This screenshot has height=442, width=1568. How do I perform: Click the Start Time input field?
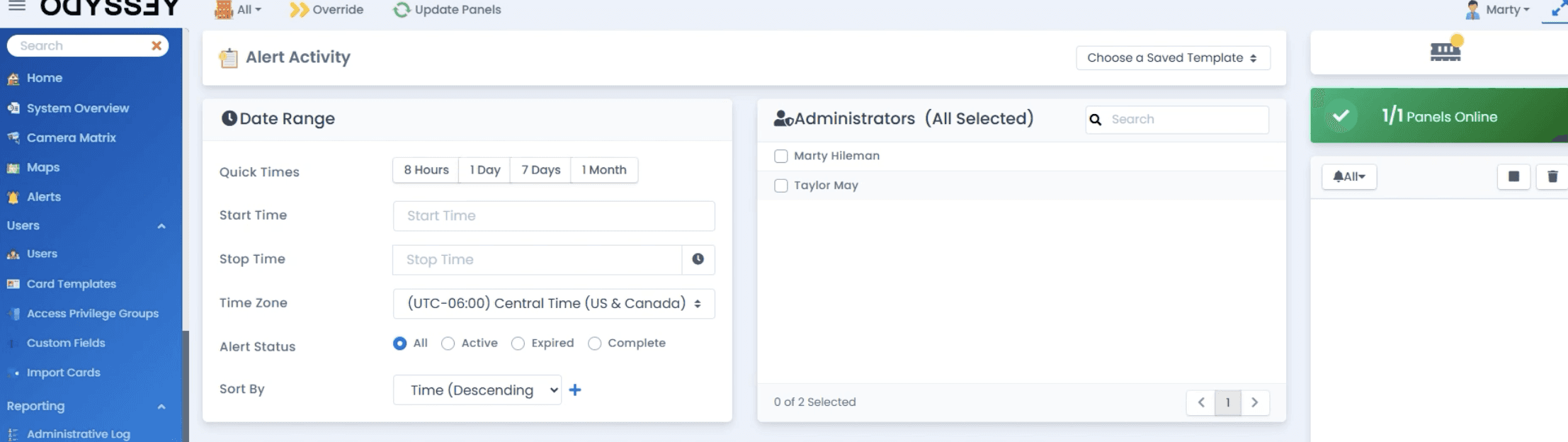[554, 216]
